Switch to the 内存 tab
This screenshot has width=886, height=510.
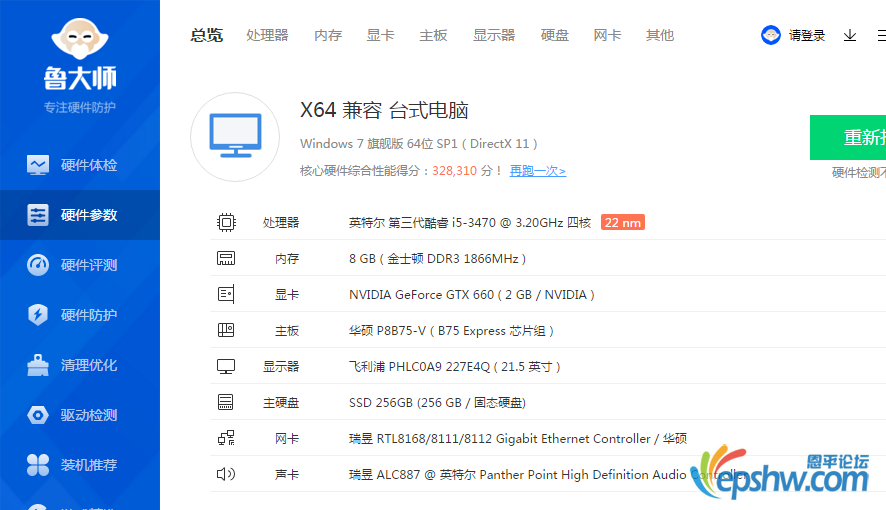click(328, 35)
